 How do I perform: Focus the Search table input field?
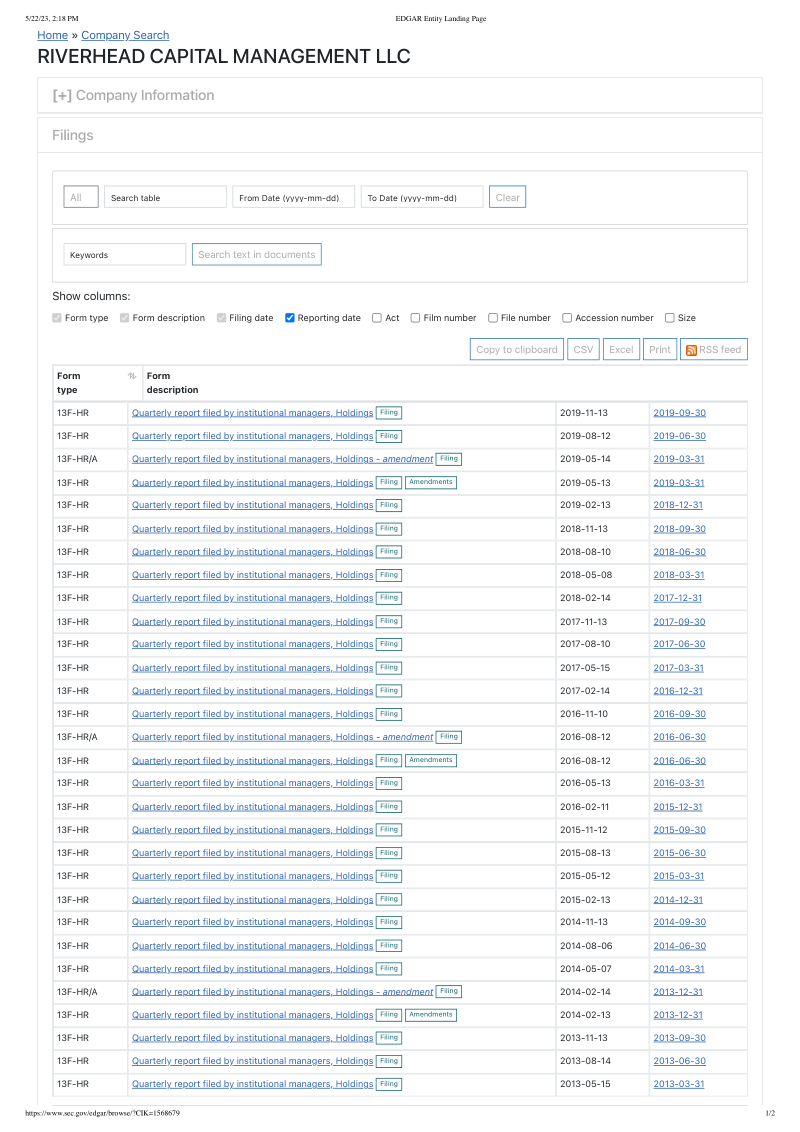[165, 197]
